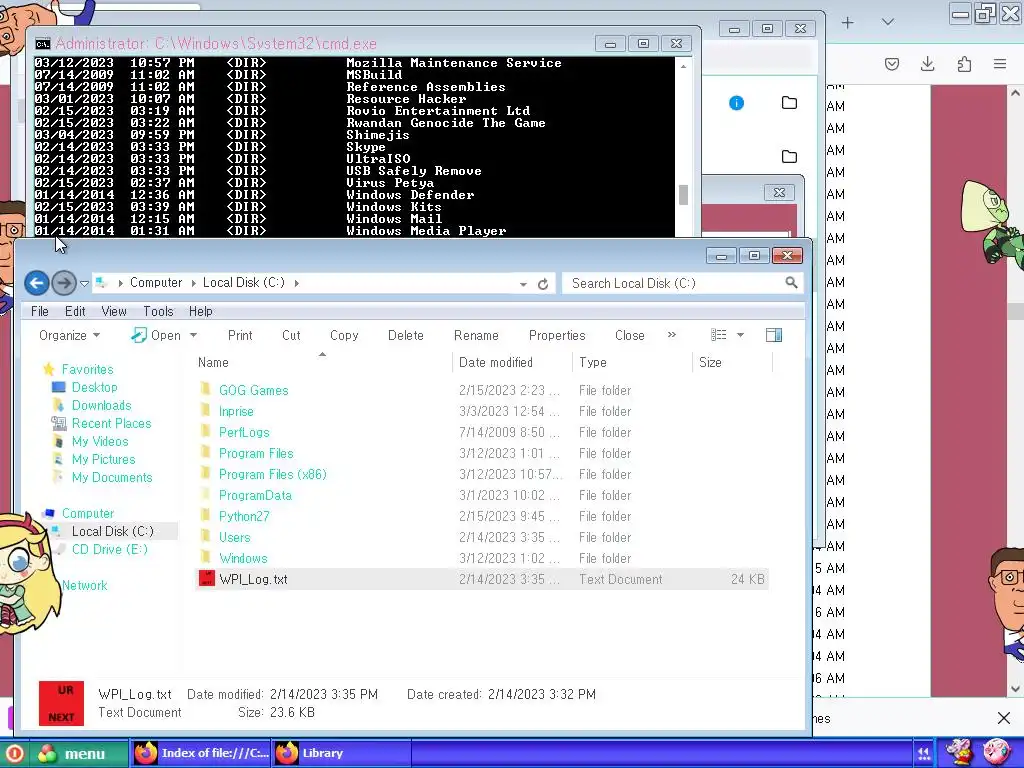
Task: Select the WPI_Log.txt file
Action: pos(482,579)
